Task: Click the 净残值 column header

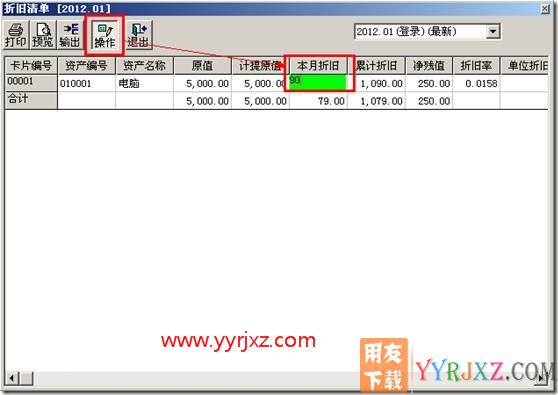Action: coord(429,65)
